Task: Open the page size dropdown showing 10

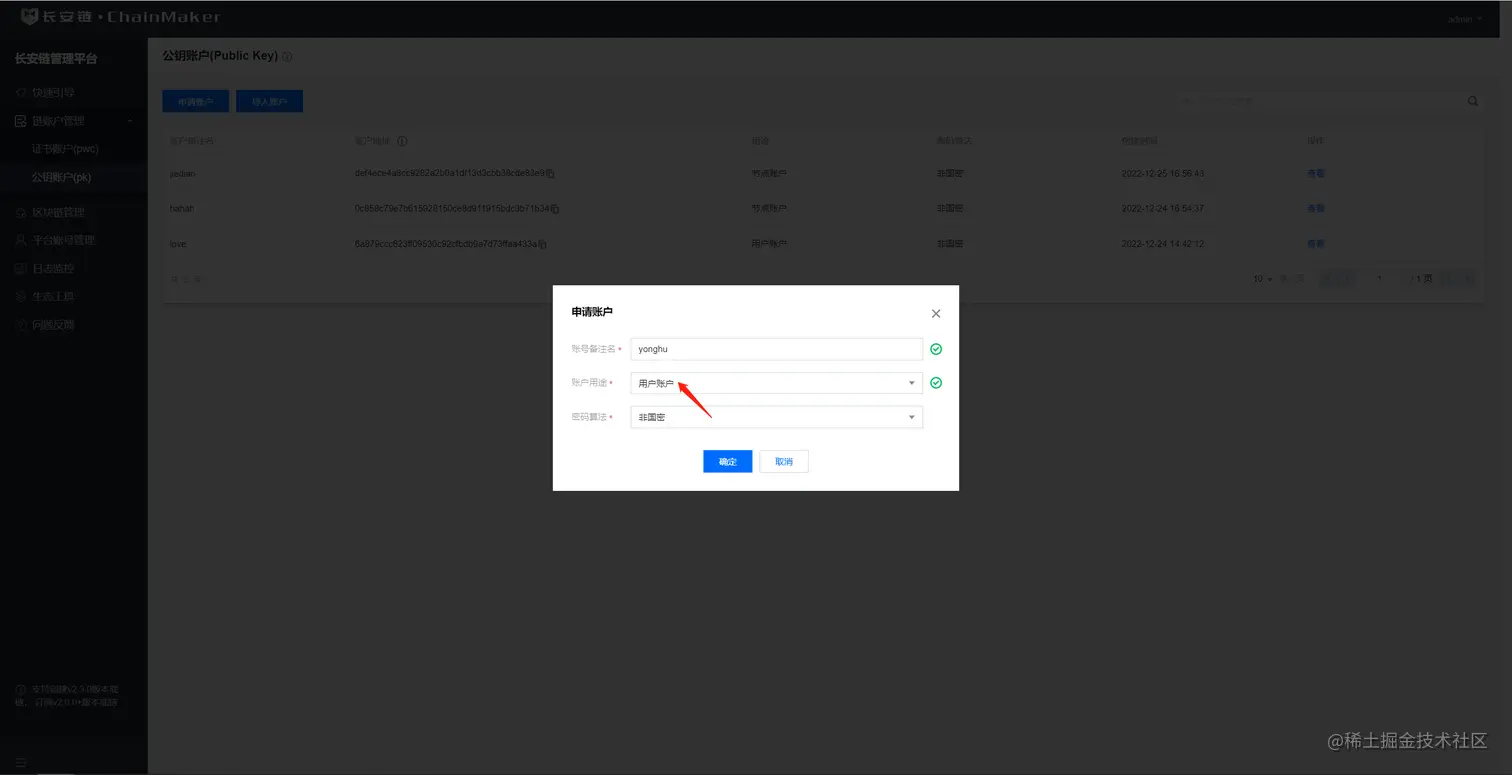Action: (1263, 279)
